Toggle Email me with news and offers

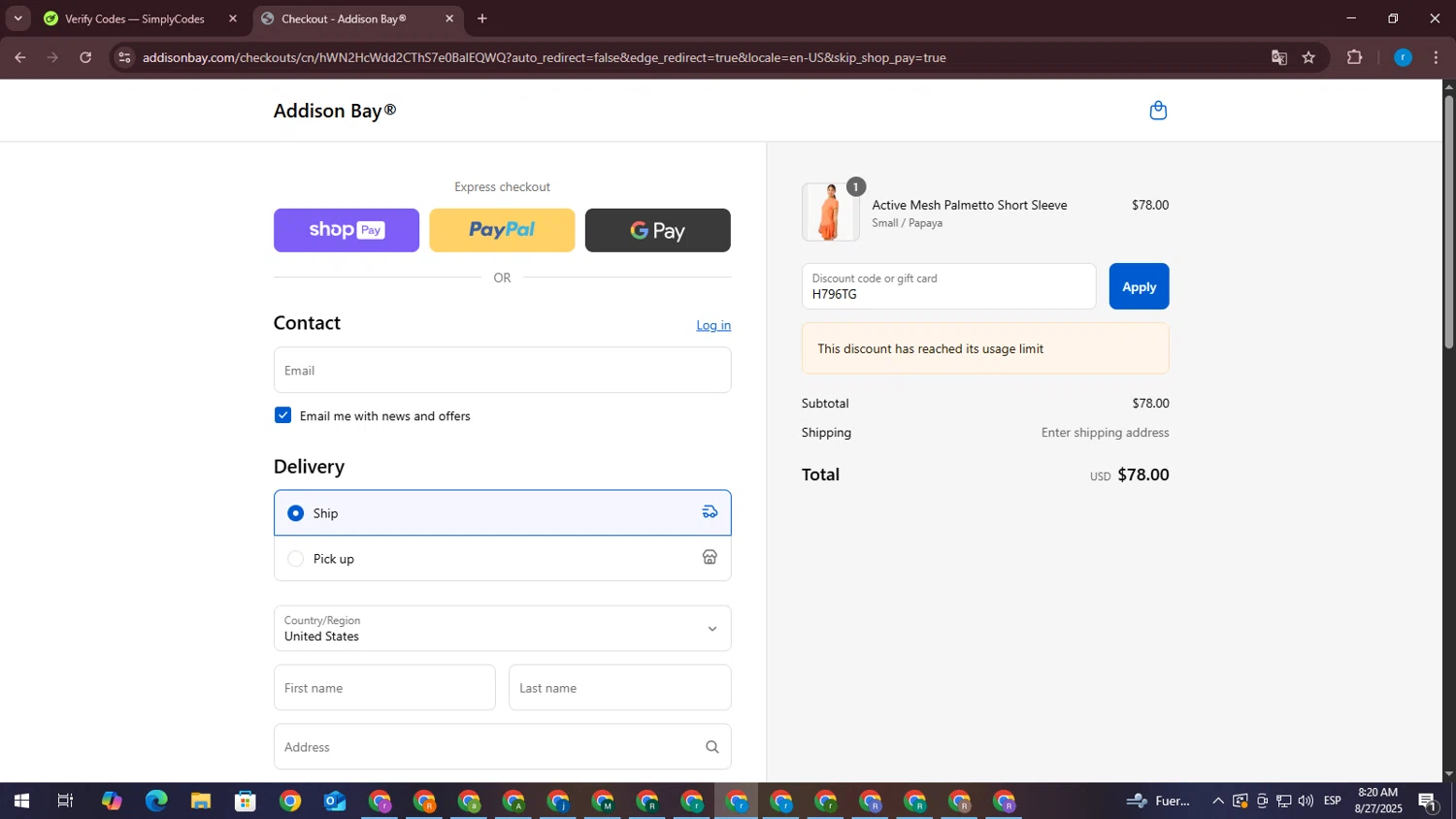click(282, 415)
